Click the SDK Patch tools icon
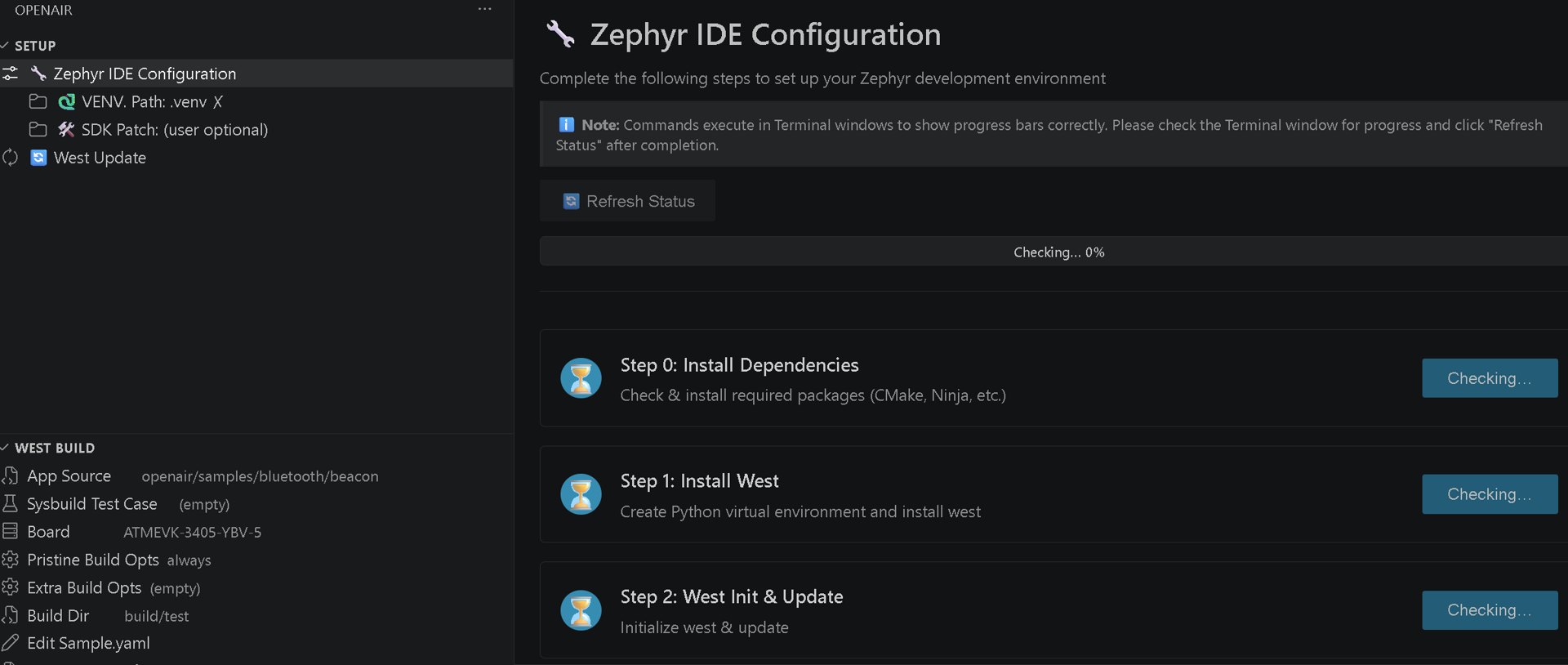This screenshot has width=1568, height=665. (66, 130)
